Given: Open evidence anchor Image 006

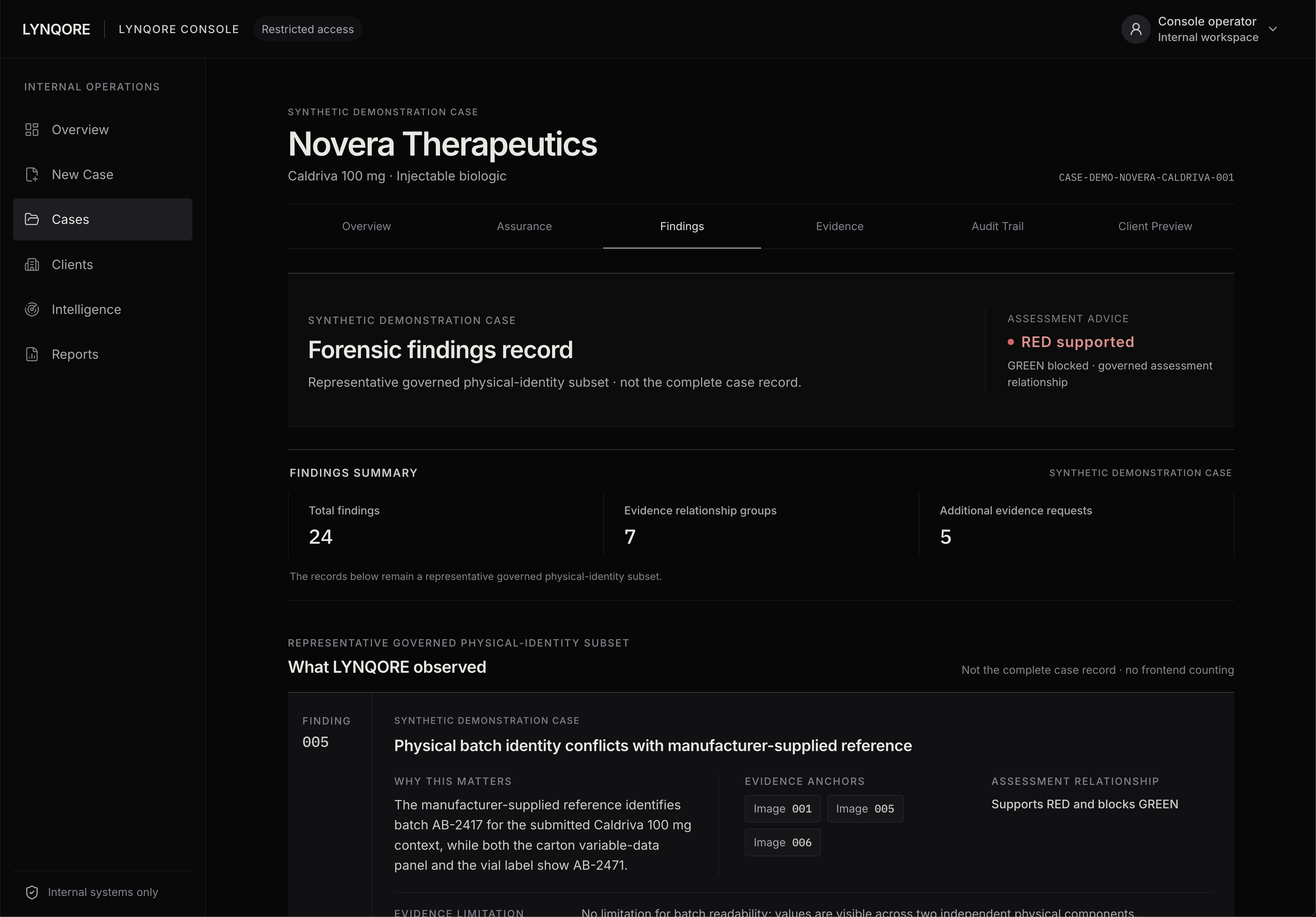Looking at the screenshot, I should tap(782, 842).
